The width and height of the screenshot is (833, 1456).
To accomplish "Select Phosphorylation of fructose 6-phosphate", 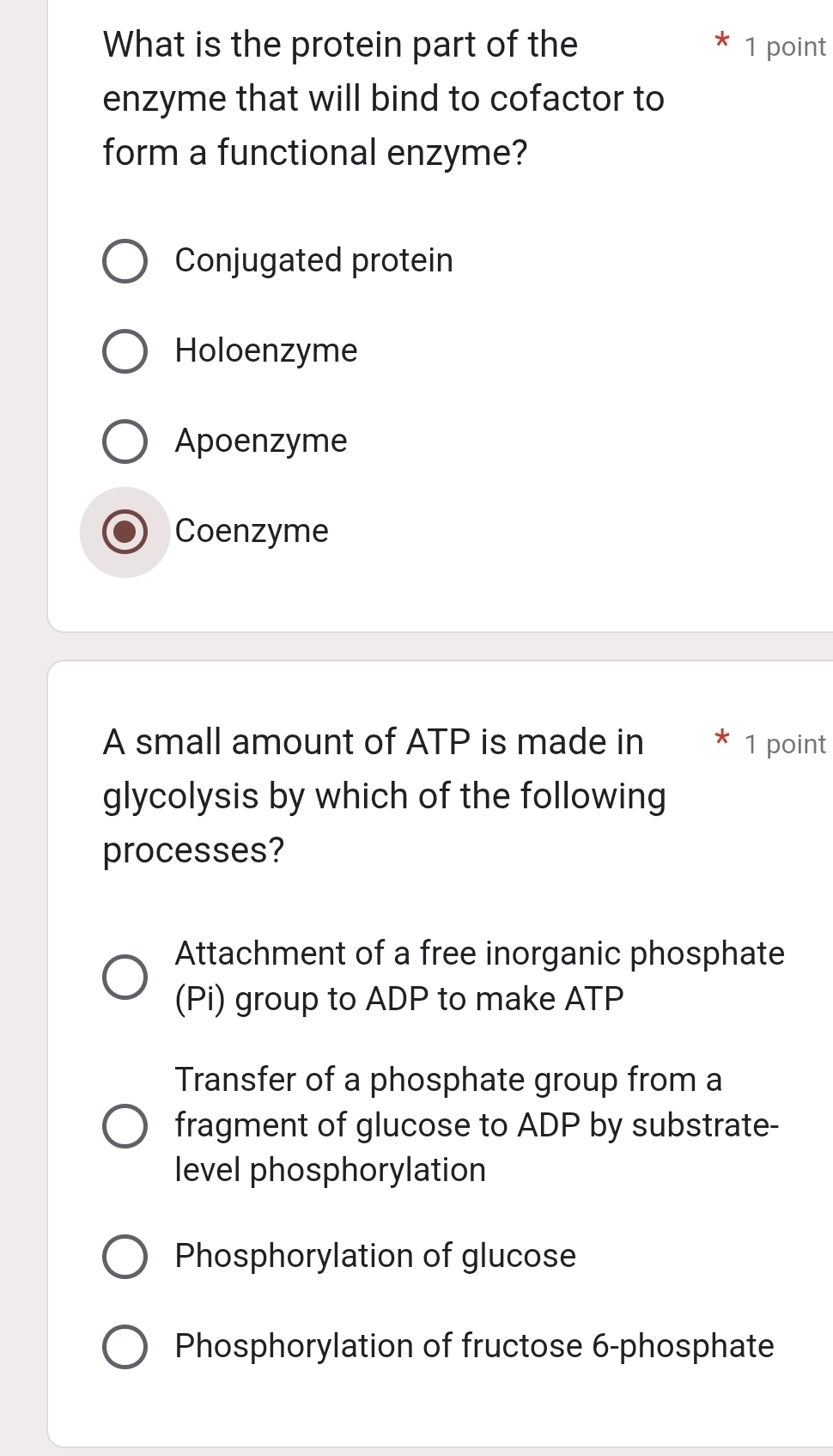I will tap(125, 1346).
